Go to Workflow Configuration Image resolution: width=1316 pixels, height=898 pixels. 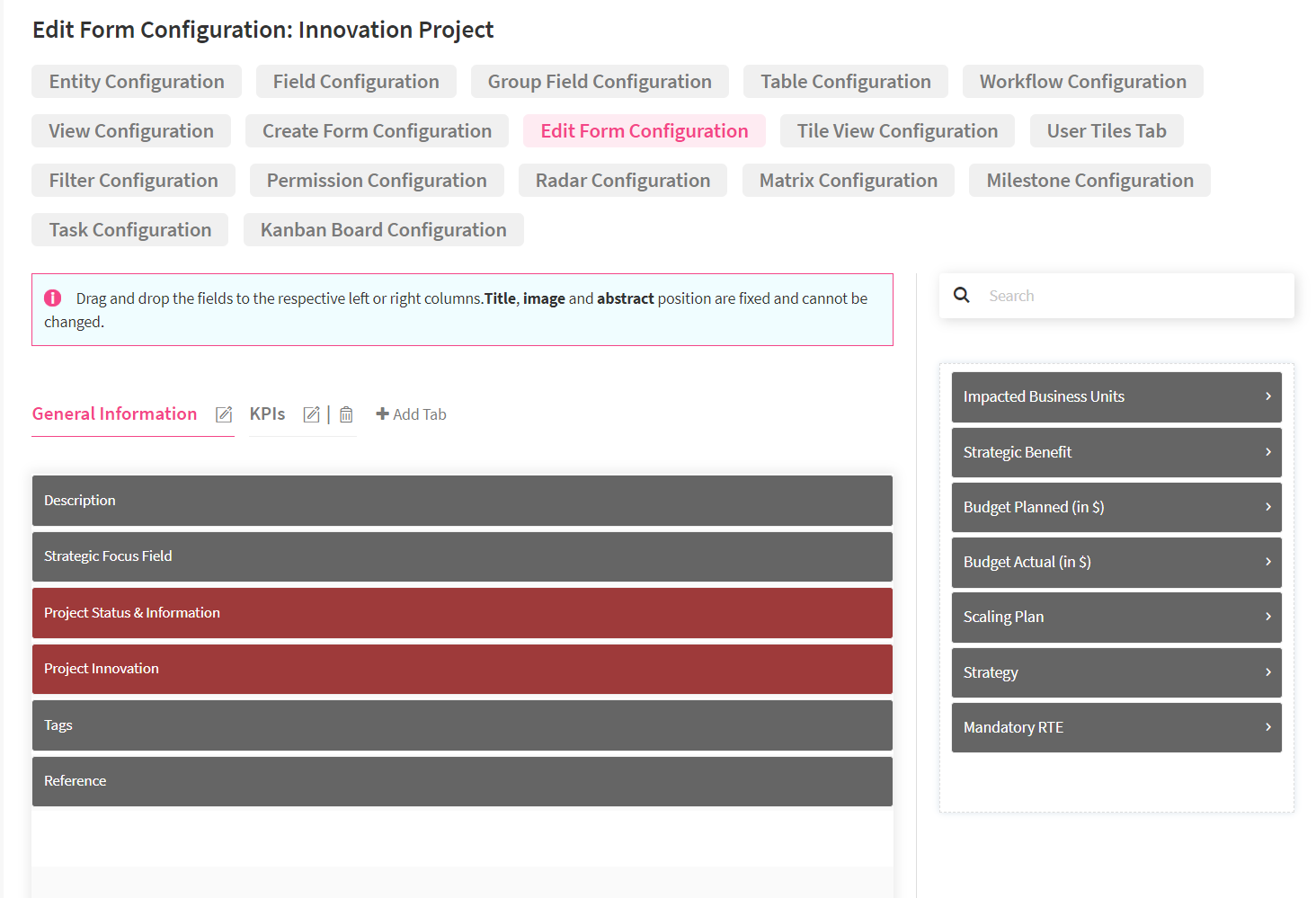point(1082,82)
